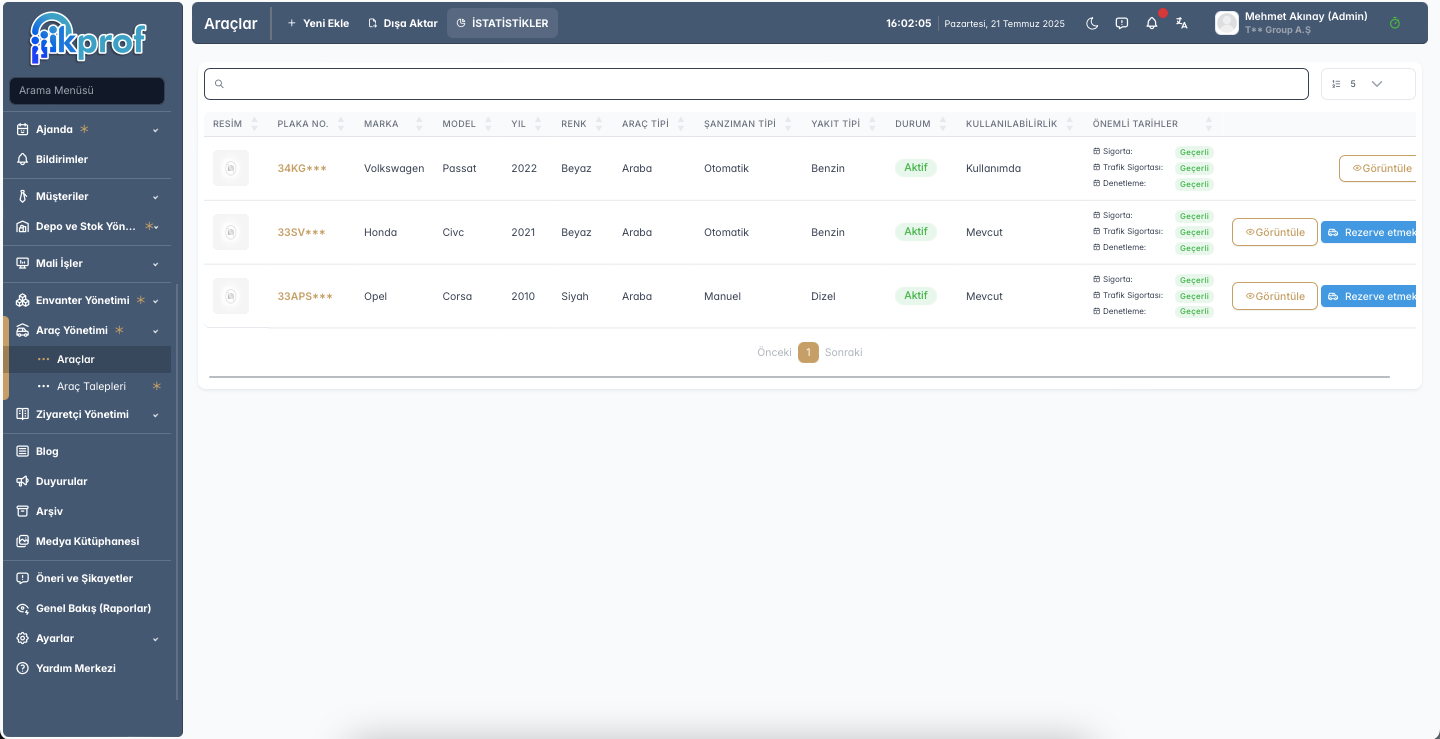This screenshot has height=739, width=1440.
Task: Open plate link 33APS***
Action: pyautogui.click(x=305, y=296)
